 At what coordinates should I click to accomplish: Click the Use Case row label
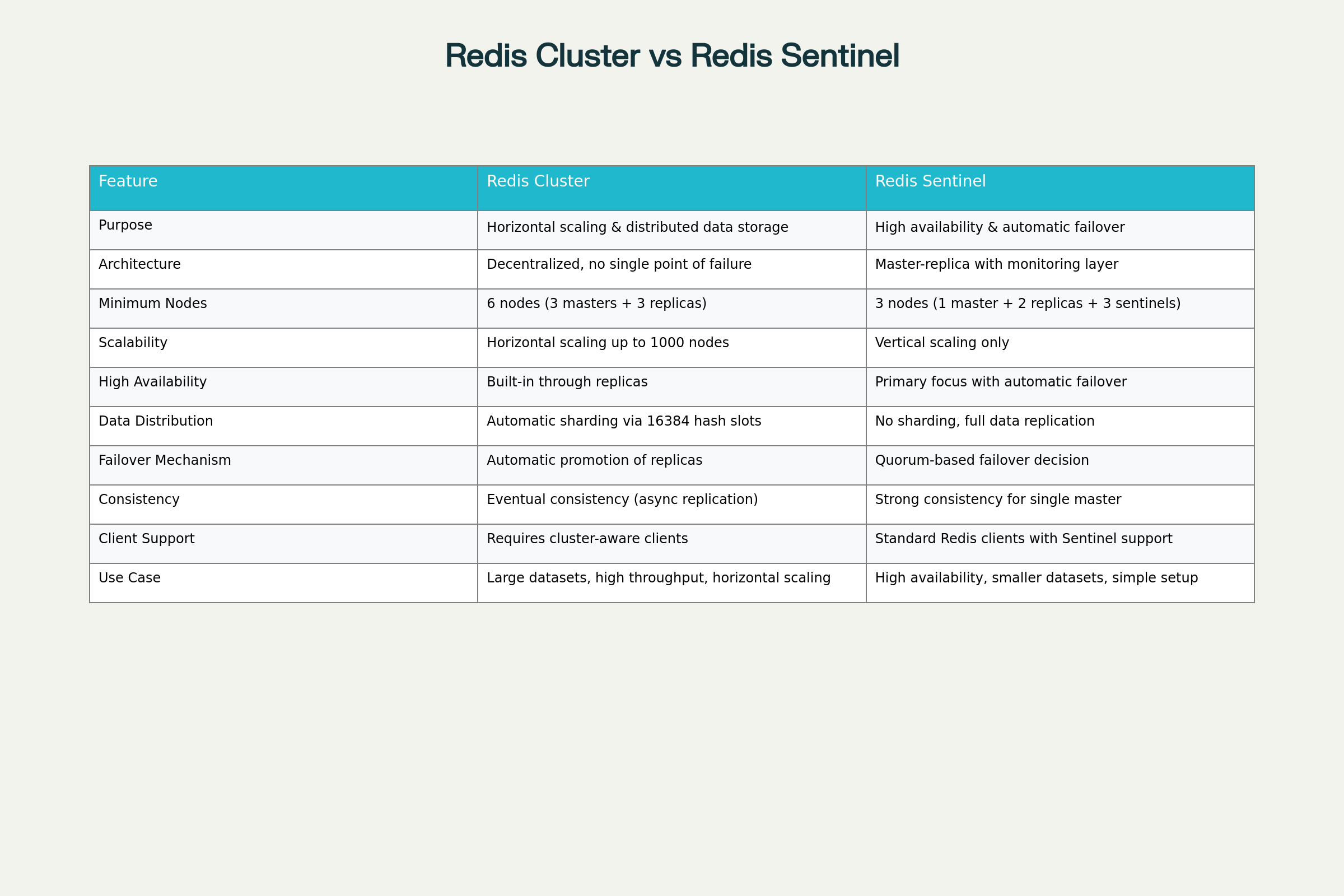click(x=129, y=578)
